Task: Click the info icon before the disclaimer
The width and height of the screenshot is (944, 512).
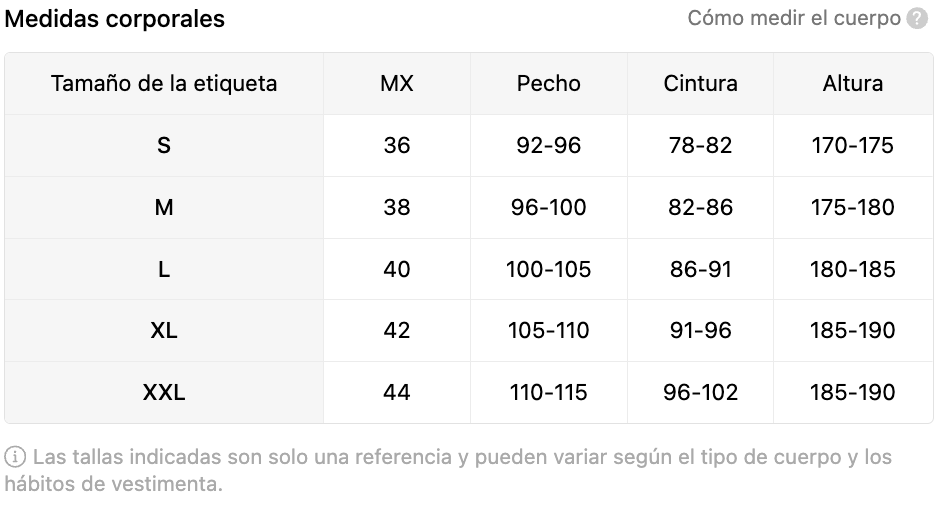Action: [x=15, y=457]
